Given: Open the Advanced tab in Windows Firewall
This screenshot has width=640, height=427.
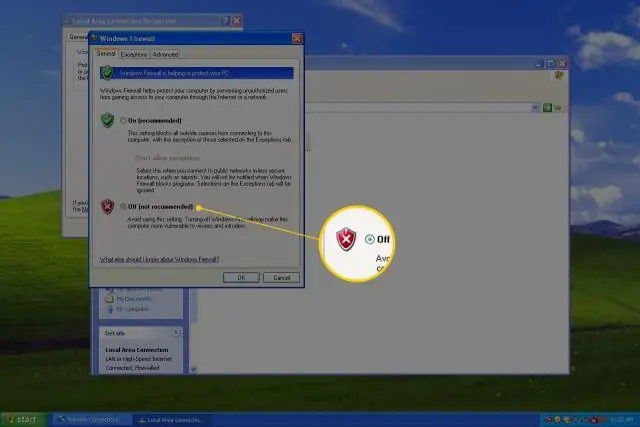Looking at the screenshot, I should [166, 54].
